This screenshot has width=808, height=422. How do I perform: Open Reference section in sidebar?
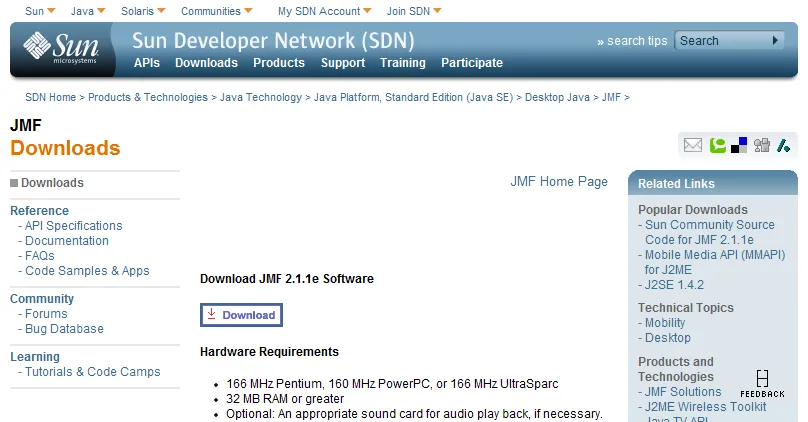pos(39,211)
